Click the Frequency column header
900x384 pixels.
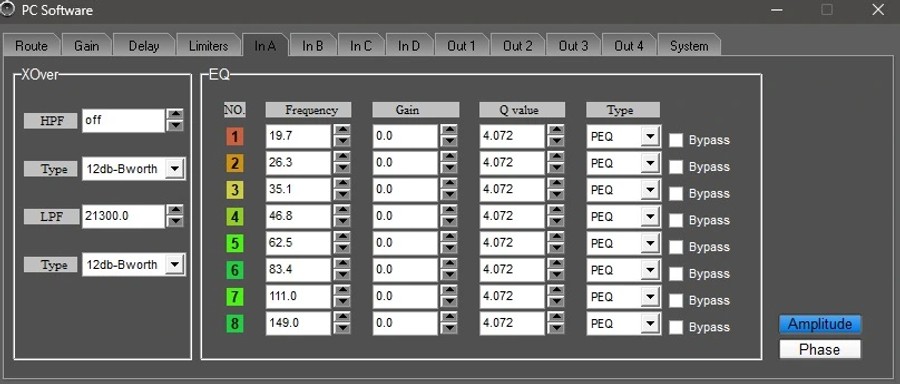click(x=308, y=110)
